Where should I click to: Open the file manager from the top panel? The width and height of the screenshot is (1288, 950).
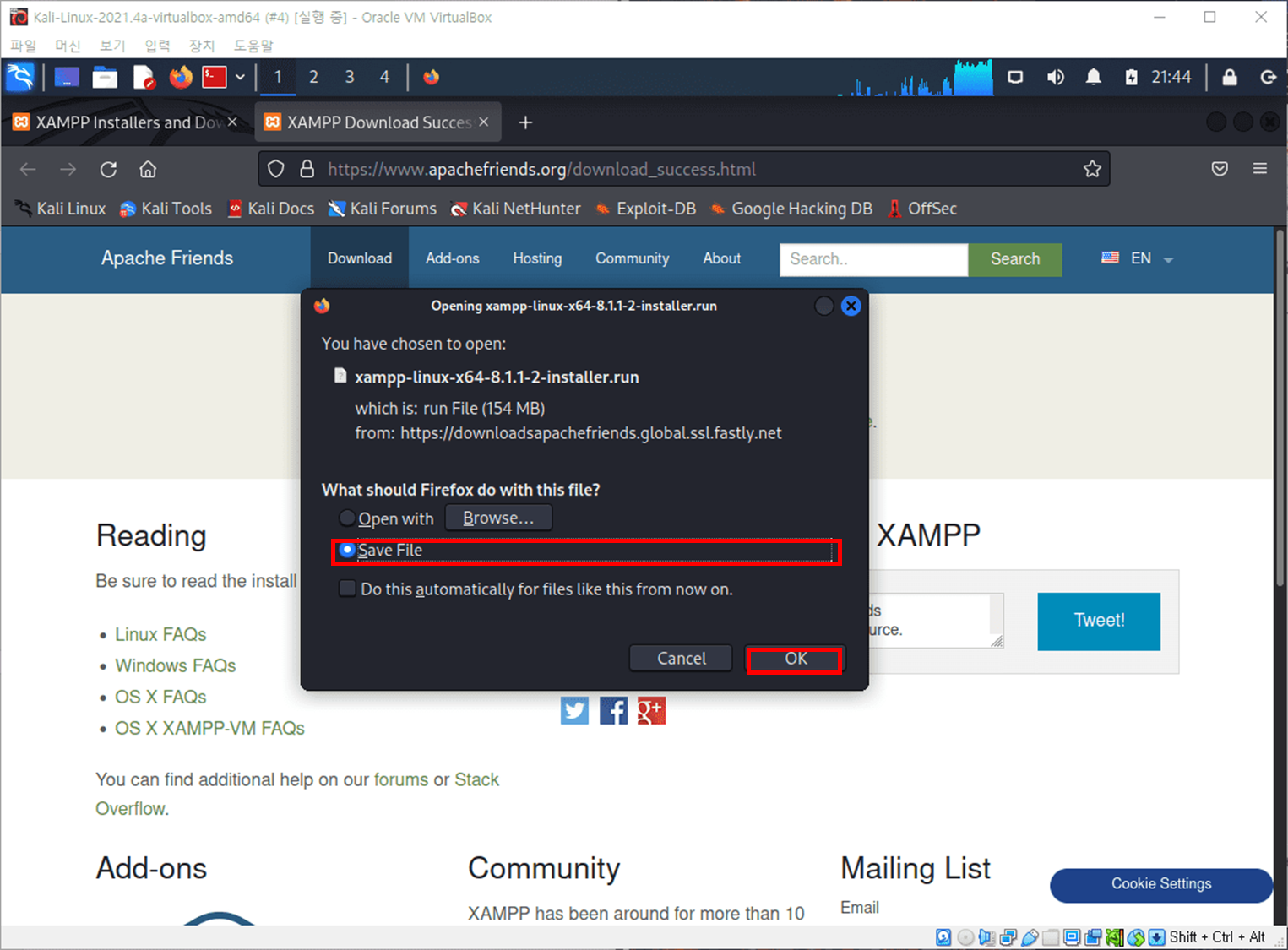[x=105, y=77]
